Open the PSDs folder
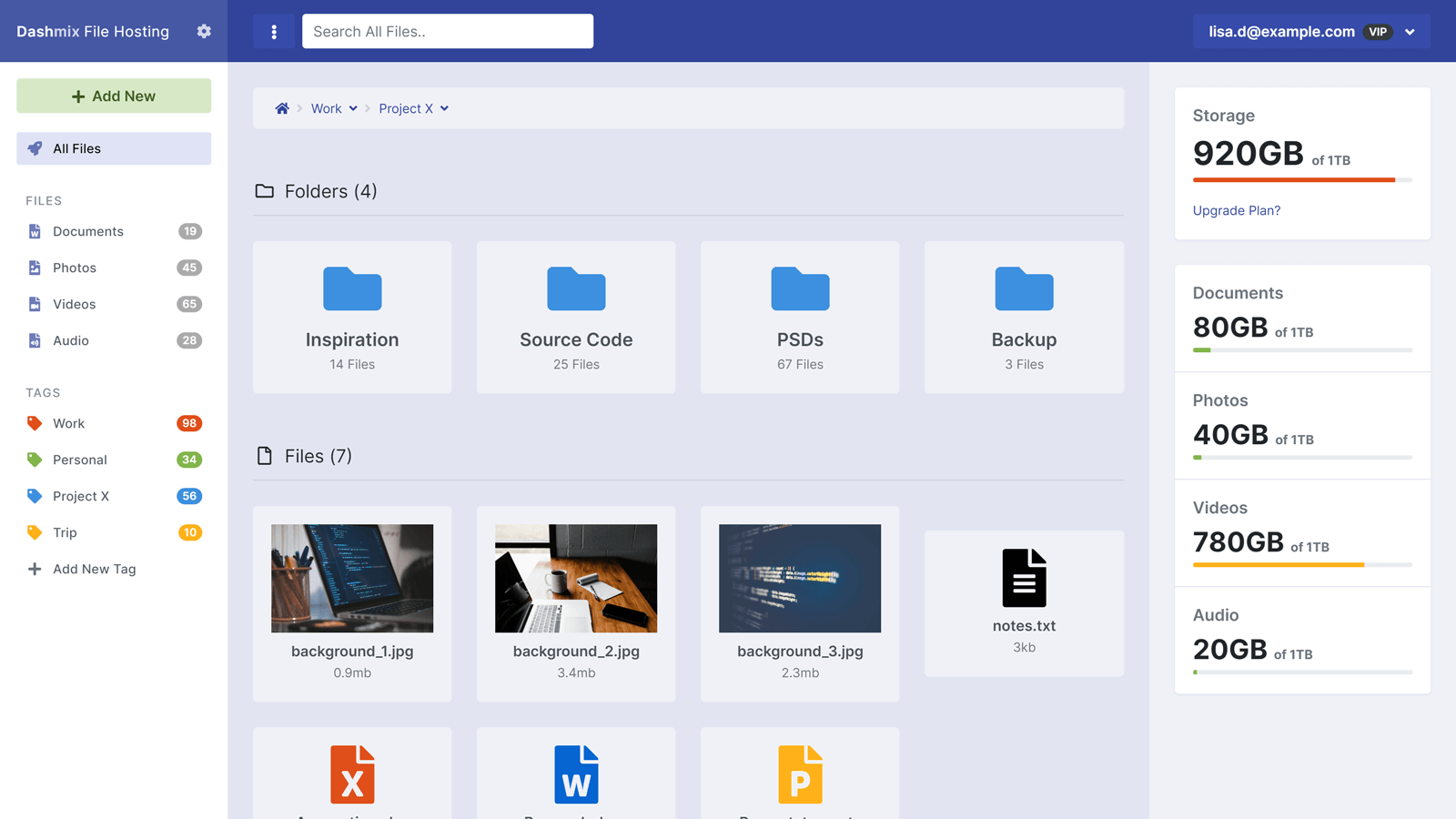This screenshot has width=1456, height=819. pos(800,317)
